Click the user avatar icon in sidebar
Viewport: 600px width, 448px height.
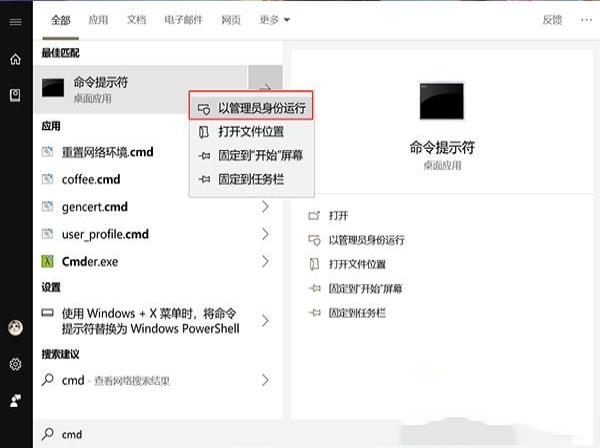click(15, 329)
